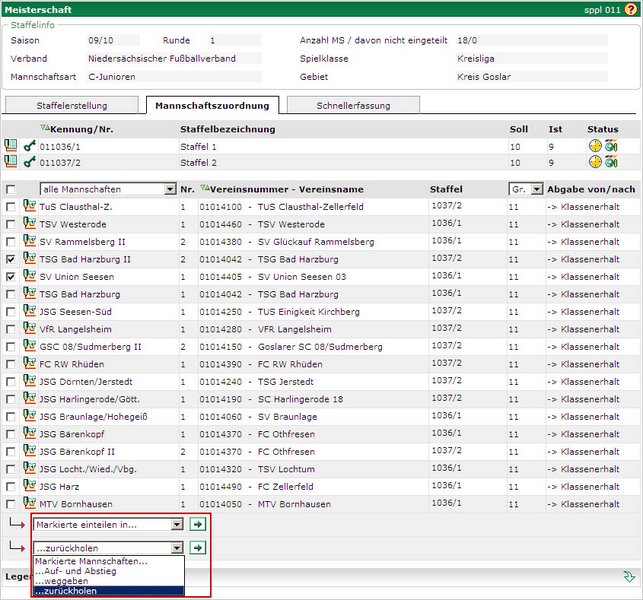Click the key icon for Staffel 2
The width and height of the screenshot is (643, 600).
pos(29,162)
